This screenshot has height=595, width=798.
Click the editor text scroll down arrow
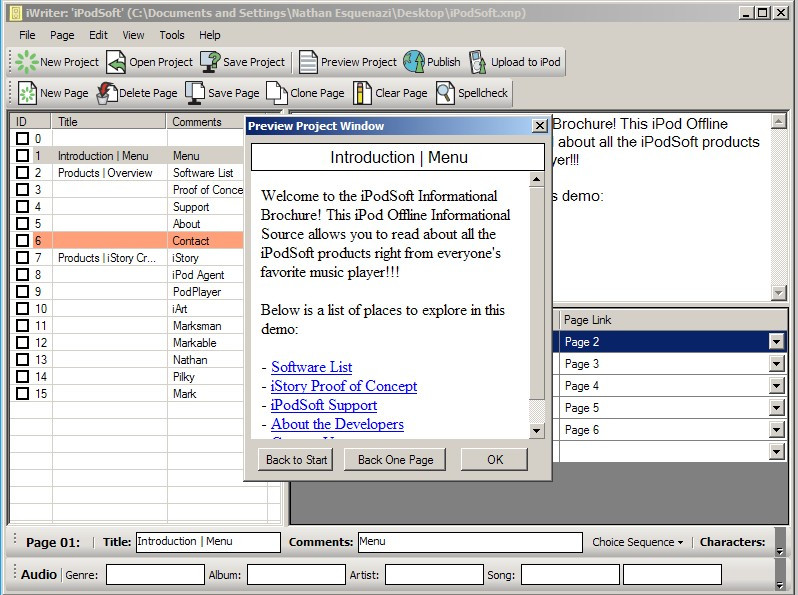click(779, 293)
